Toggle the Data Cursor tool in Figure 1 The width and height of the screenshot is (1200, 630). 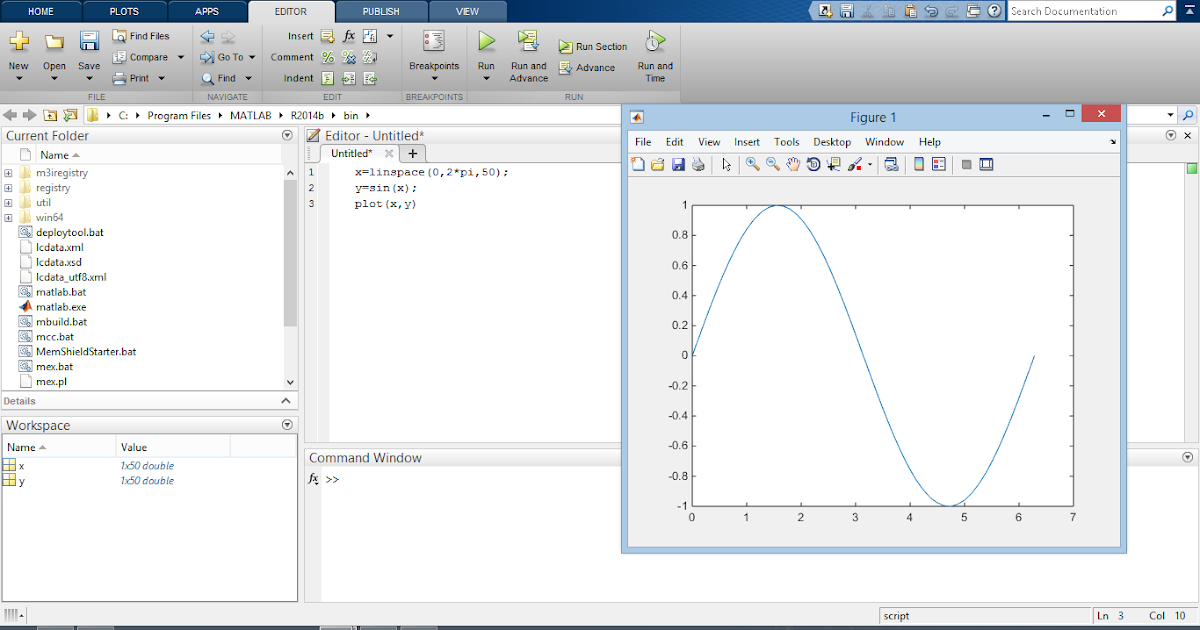[833, 164]
